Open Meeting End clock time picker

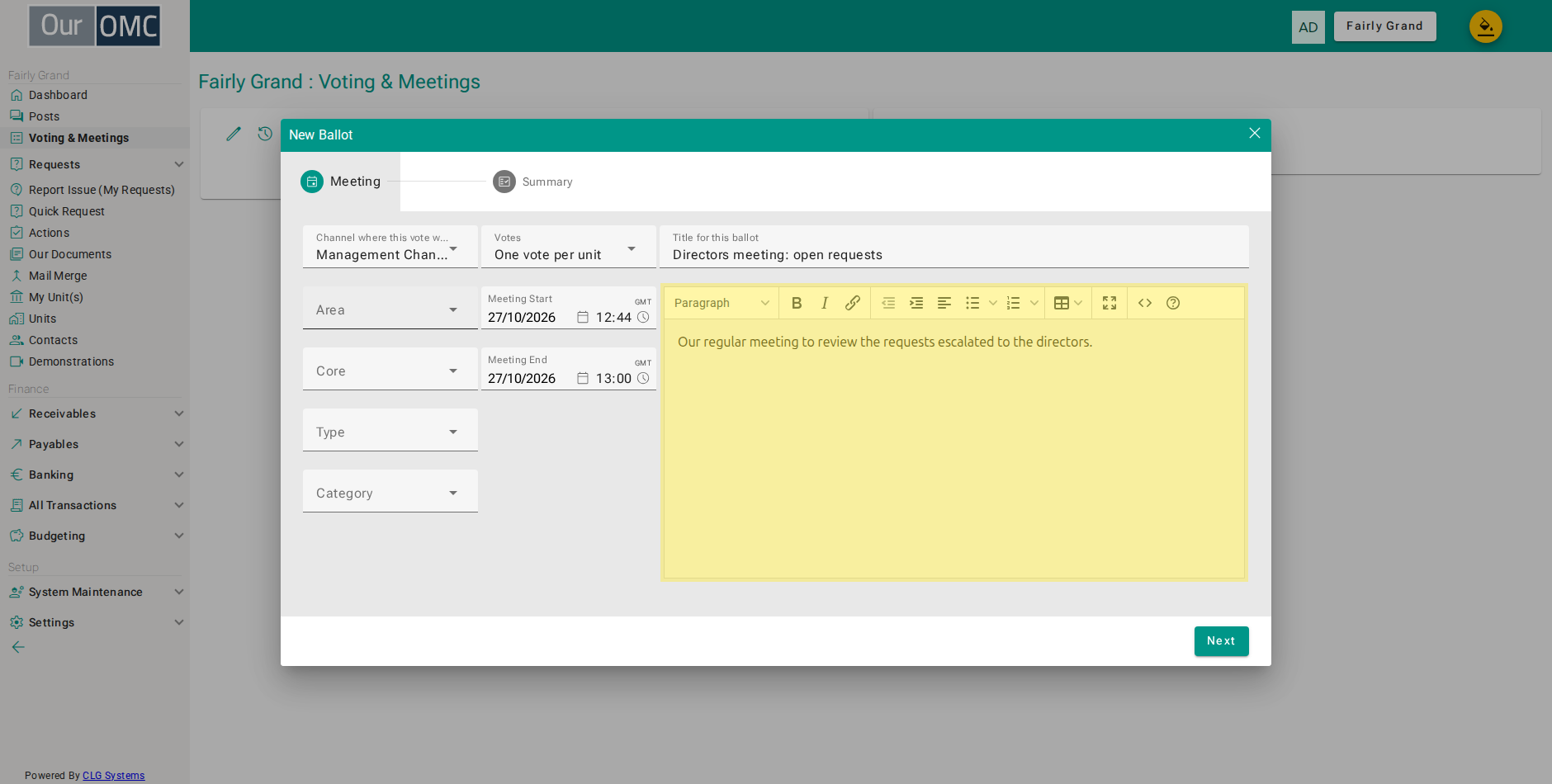point(643,379)
